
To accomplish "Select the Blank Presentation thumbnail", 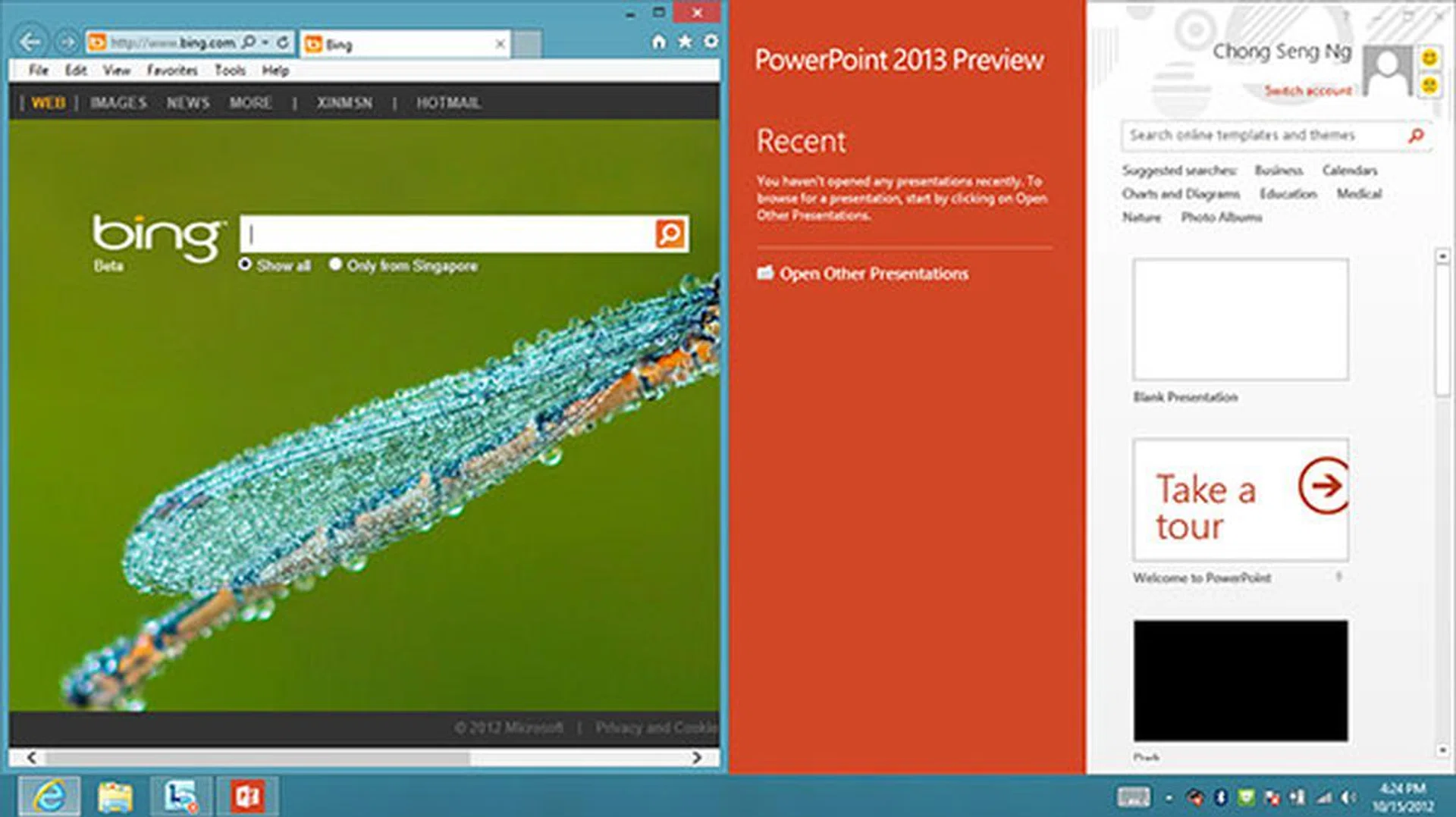I will click(x=1240, y=319).
